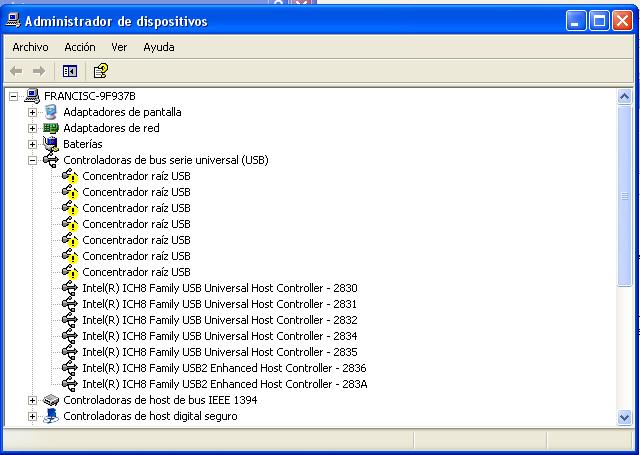This screenshot has width=640, height=455.
Task: Click warning icon of seventh Concentrador raíz USB
Action: [x=70, y=272]
